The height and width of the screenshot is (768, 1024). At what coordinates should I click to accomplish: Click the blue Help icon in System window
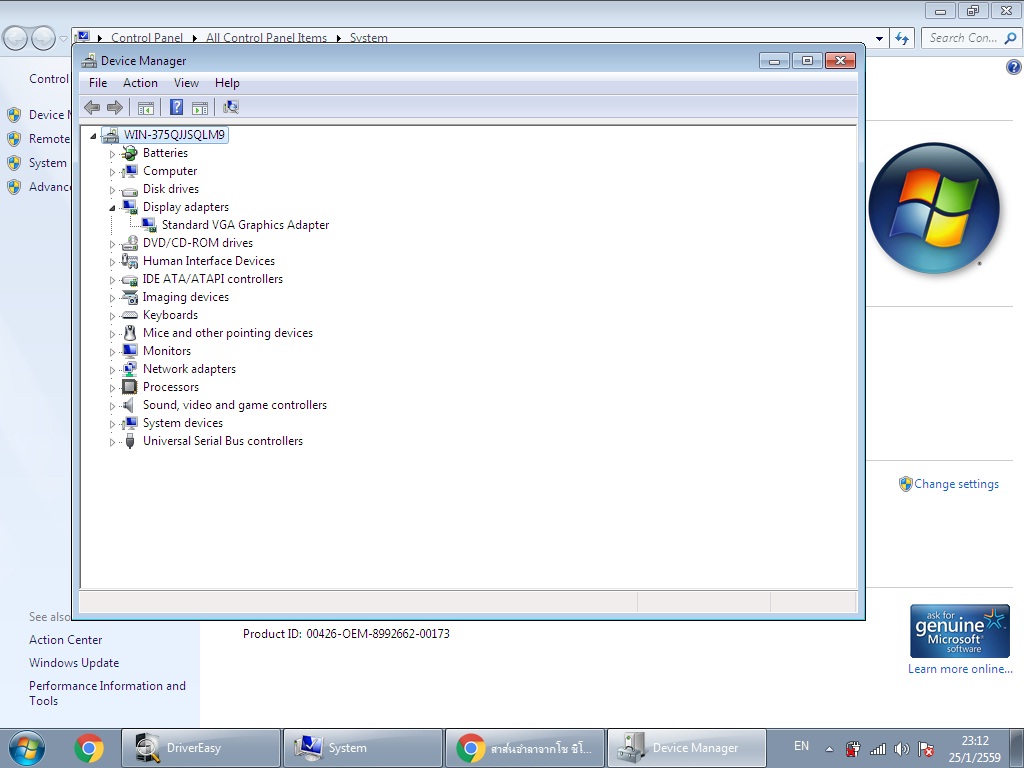(1014, 67)
